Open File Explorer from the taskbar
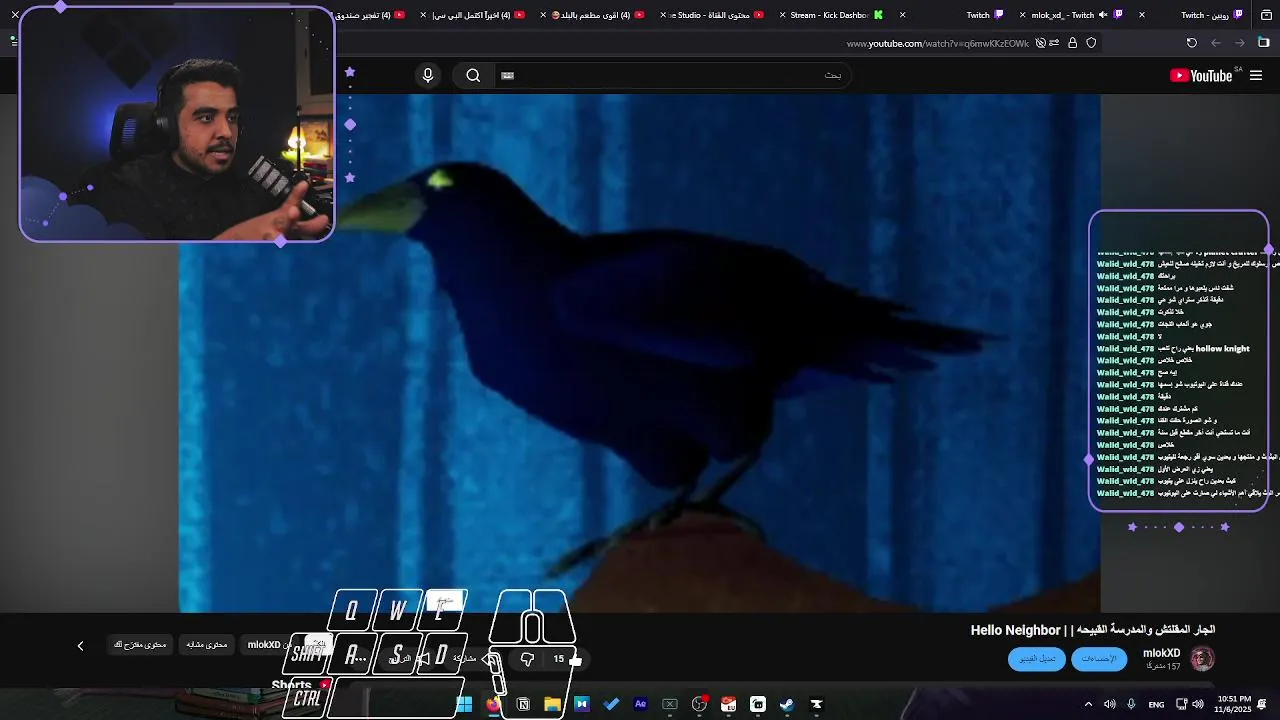This screenshot has width=1280, height=720. (x=552, y=704)
